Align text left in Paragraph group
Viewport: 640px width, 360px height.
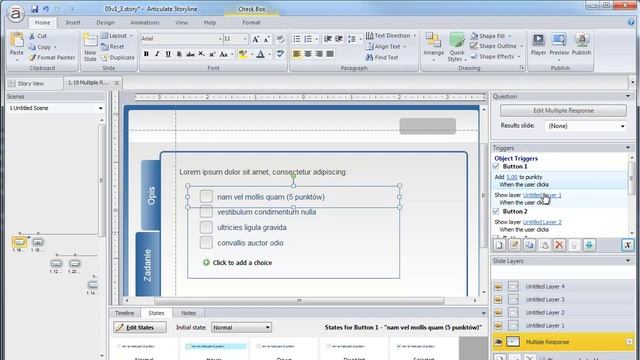click(297, 54)
